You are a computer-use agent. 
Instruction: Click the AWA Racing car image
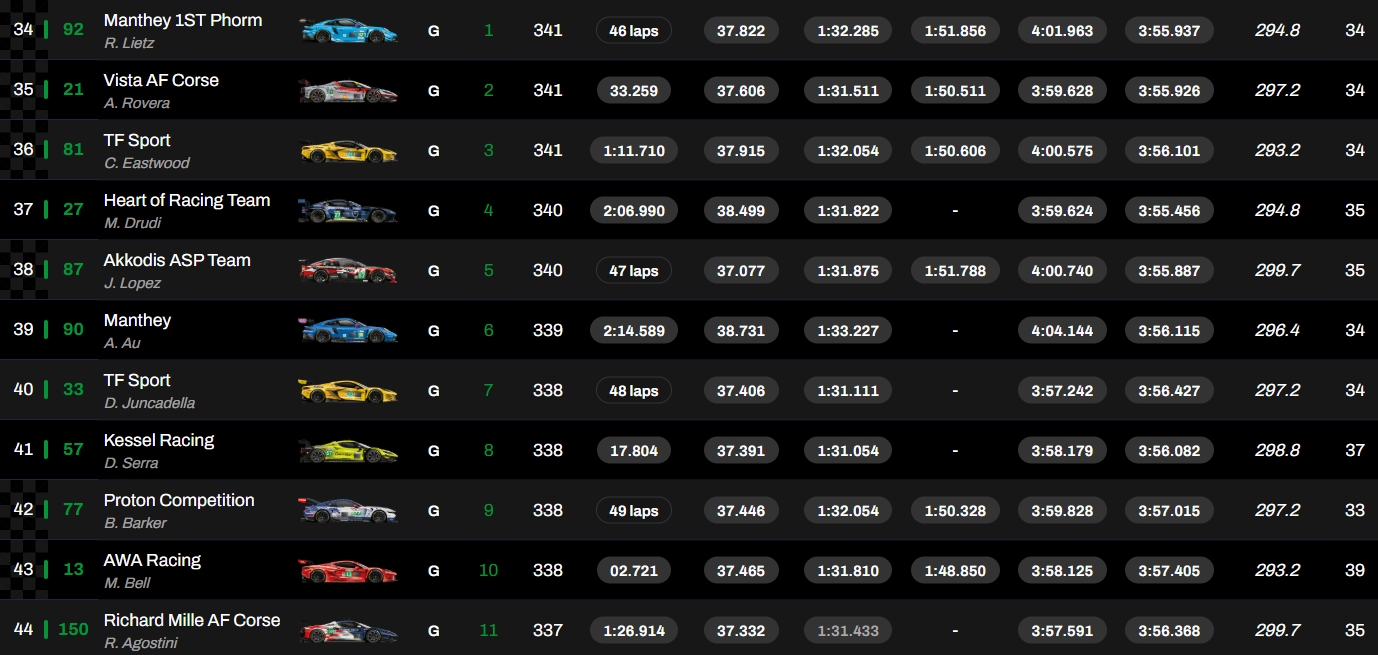tap(348, 571)
